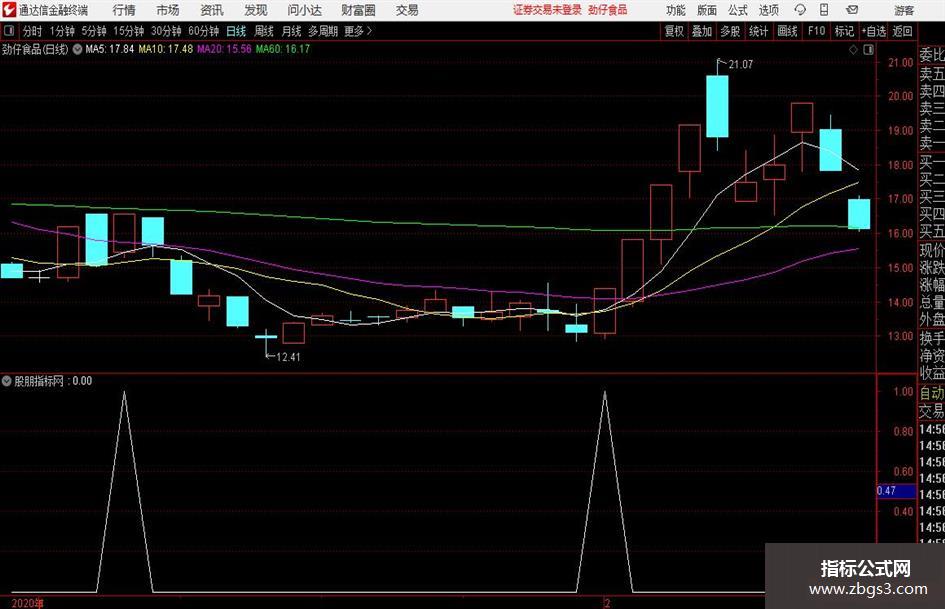This screenshot has width=945, height=609.
Task: Expand the MA indicator settings round arrow
Action: coord(78,49)
